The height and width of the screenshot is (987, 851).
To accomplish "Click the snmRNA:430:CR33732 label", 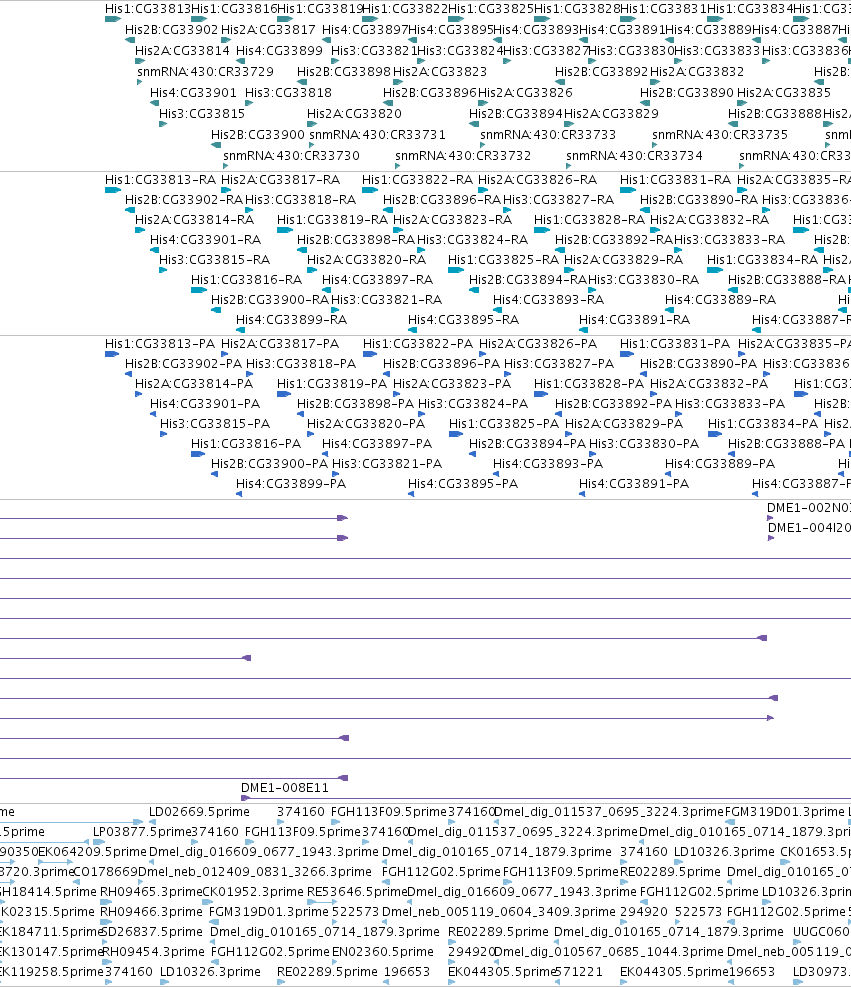I will click(x=463, y=155).
